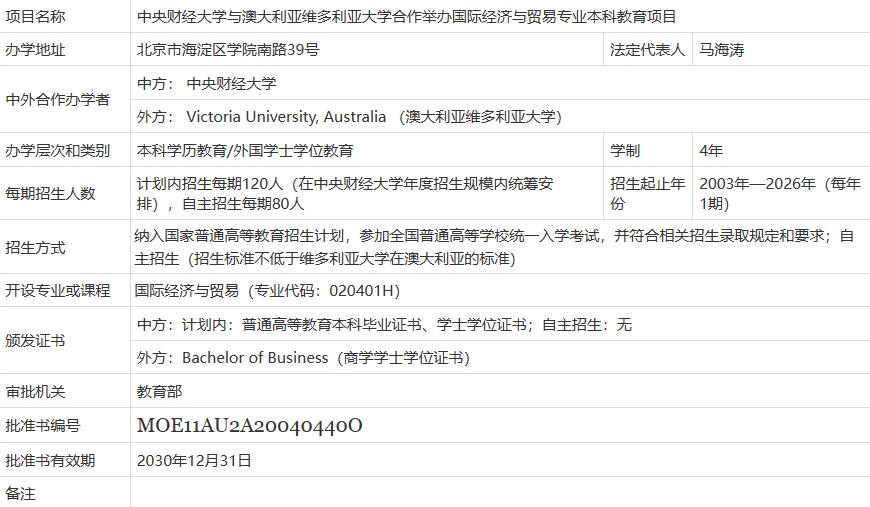Click the 计划内招生每期120人 enrollment text

pyautogui.click(x=345, y=194)
